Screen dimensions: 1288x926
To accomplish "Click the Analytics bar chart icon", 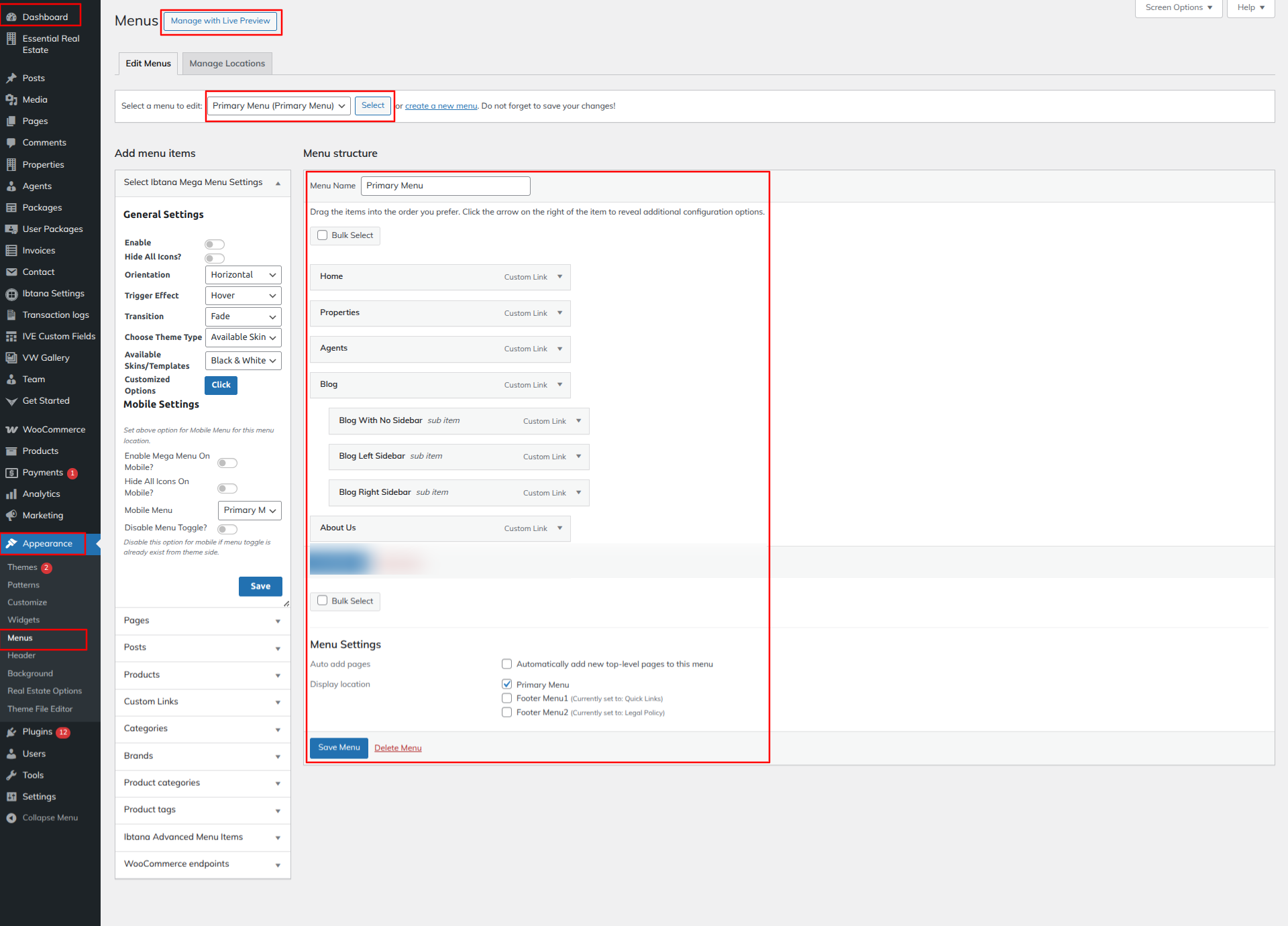I will coord(11,494).
